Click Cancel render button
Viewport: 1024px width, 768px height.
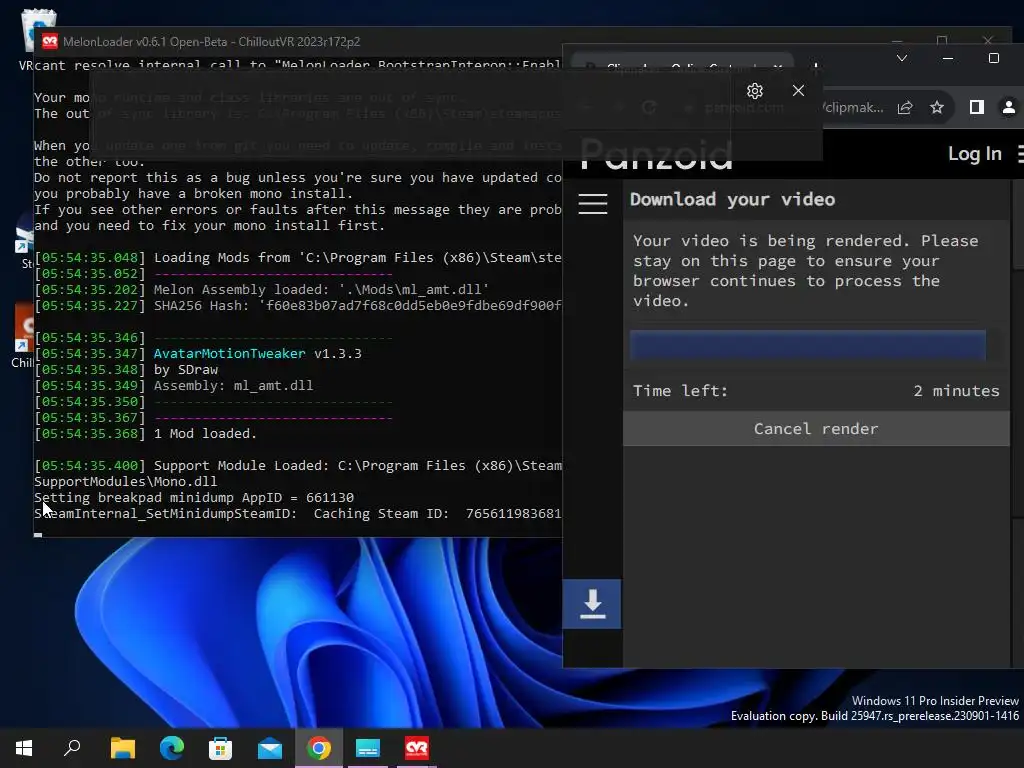(x=816, y=429)
